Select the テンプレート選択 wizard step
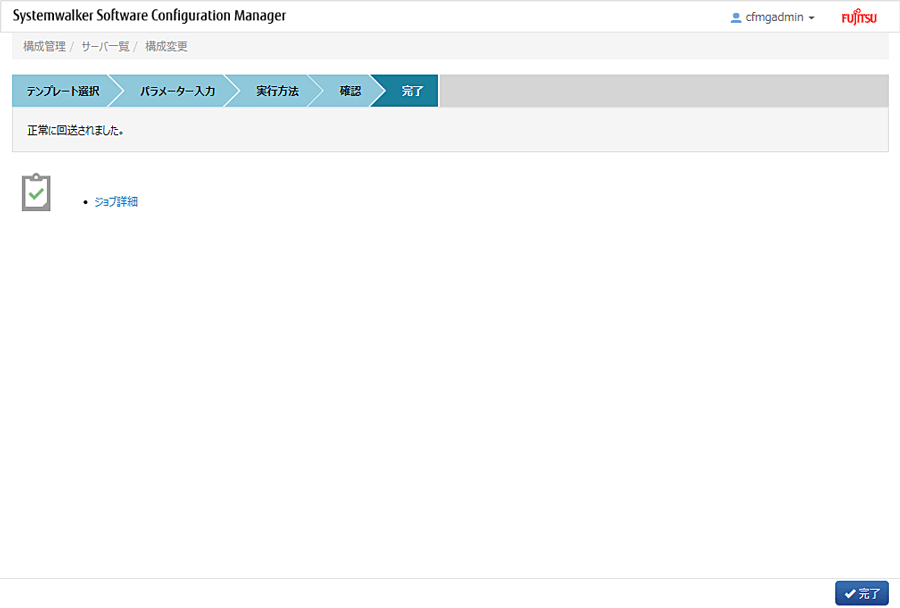Screen dimensions: 900x608 pos(63,91)
